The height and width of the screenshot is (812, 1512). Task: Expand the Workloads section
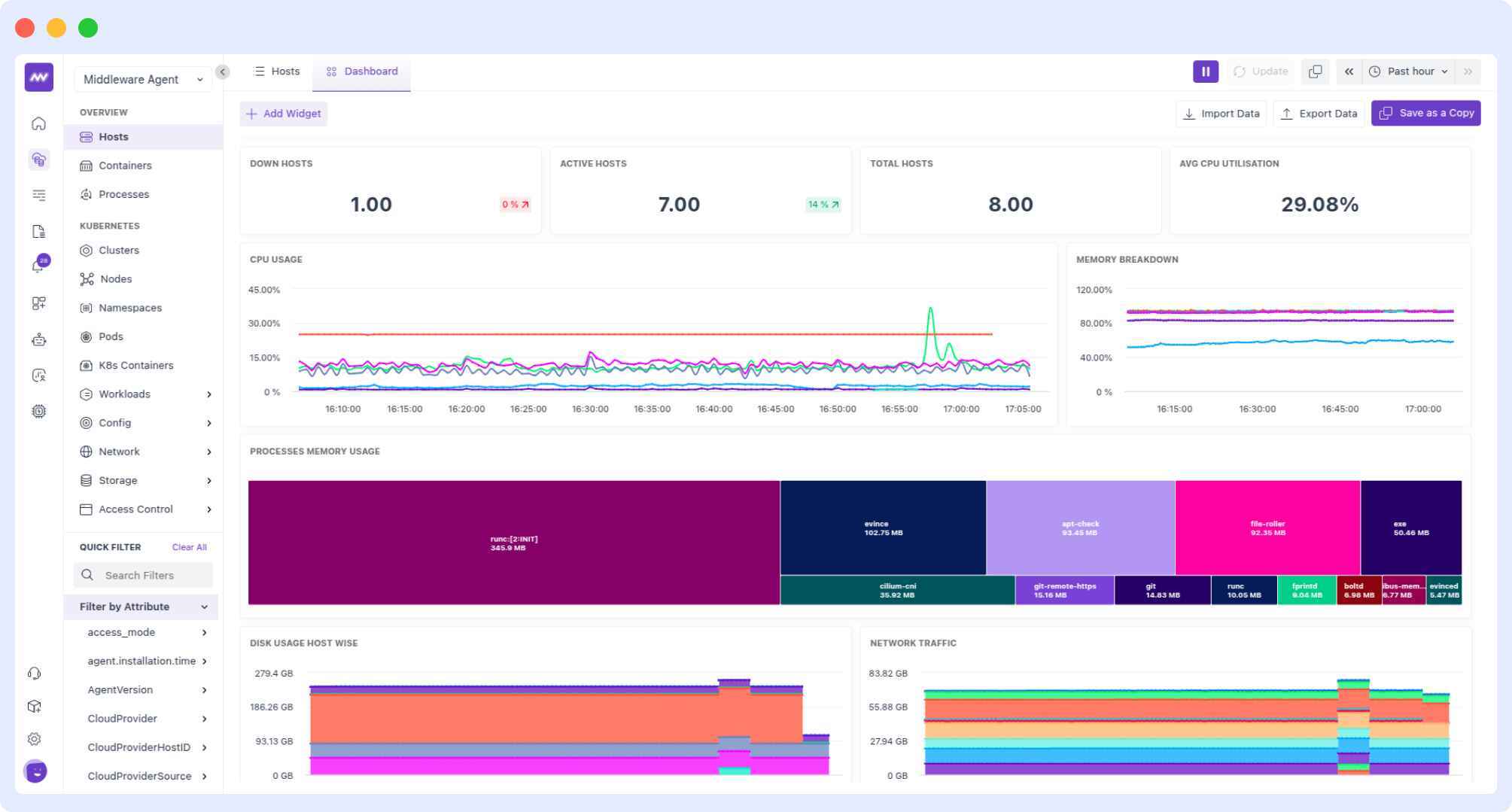[125, 394]
